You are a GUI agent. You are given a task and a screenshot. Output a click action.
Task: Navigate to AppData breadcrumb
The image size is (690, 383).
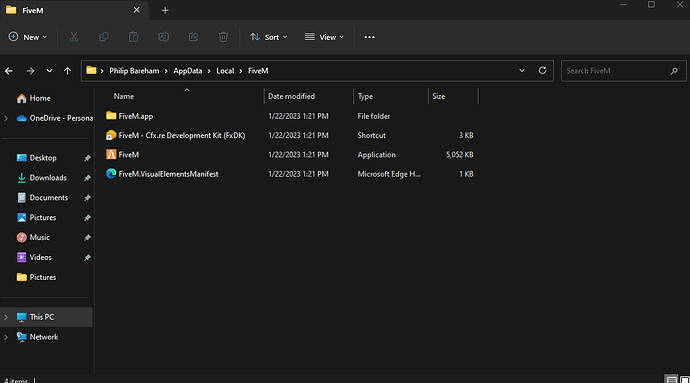tap(187, 71)
